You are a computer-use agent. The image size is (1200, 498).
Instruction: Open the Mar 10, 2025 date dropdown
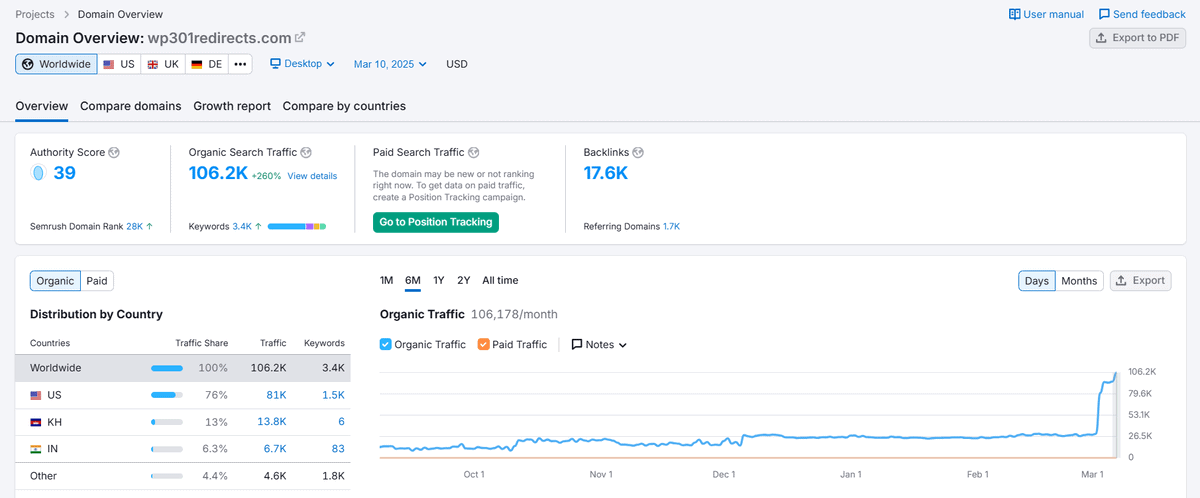click(390, 64)
